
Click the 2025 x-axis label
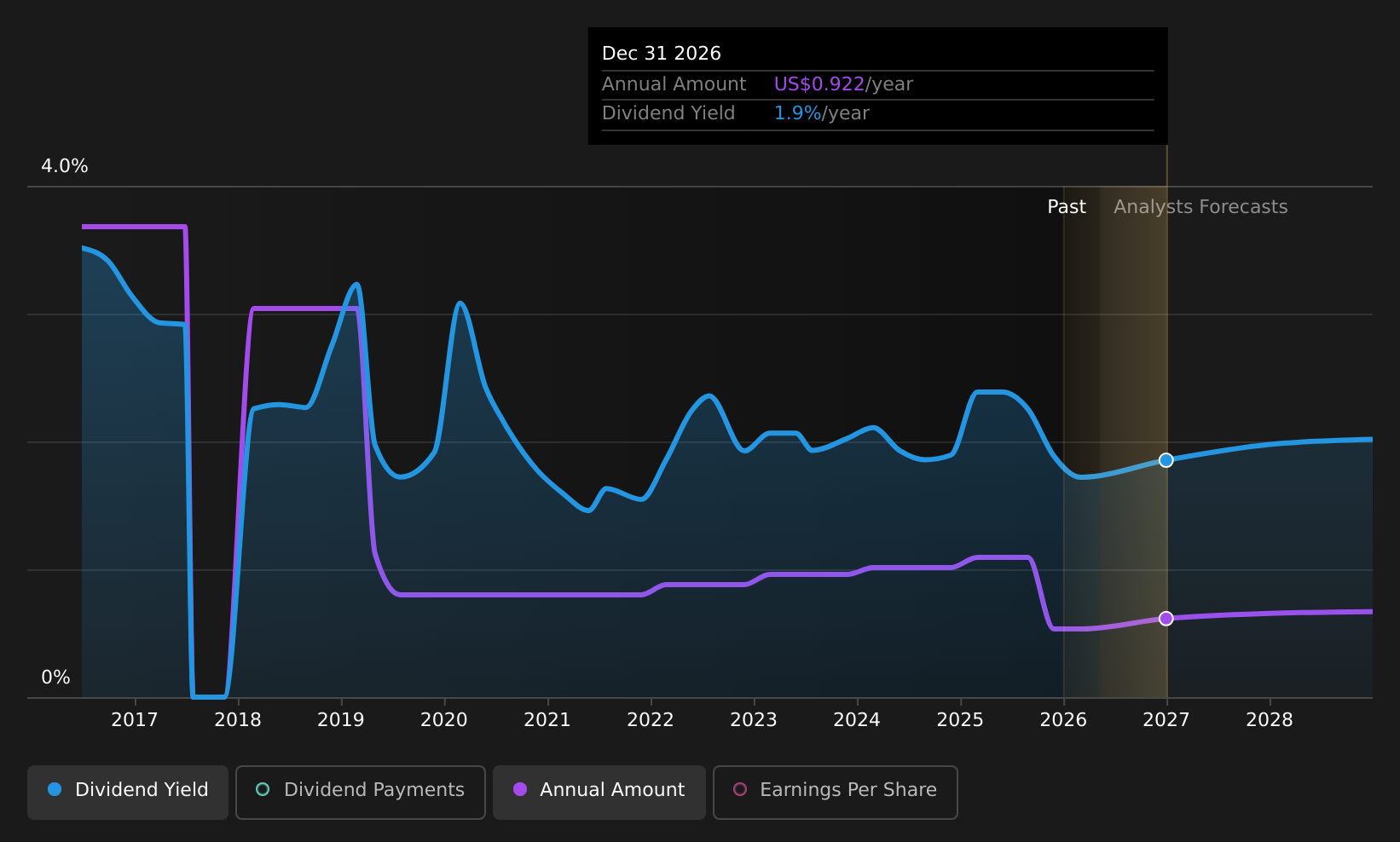click(x=960, y=720)
